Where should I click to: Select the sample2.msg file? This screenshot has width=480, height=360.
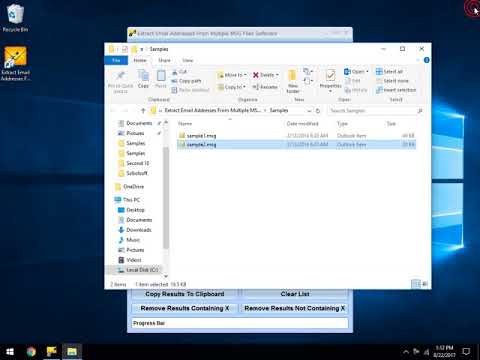pos(296,145)
